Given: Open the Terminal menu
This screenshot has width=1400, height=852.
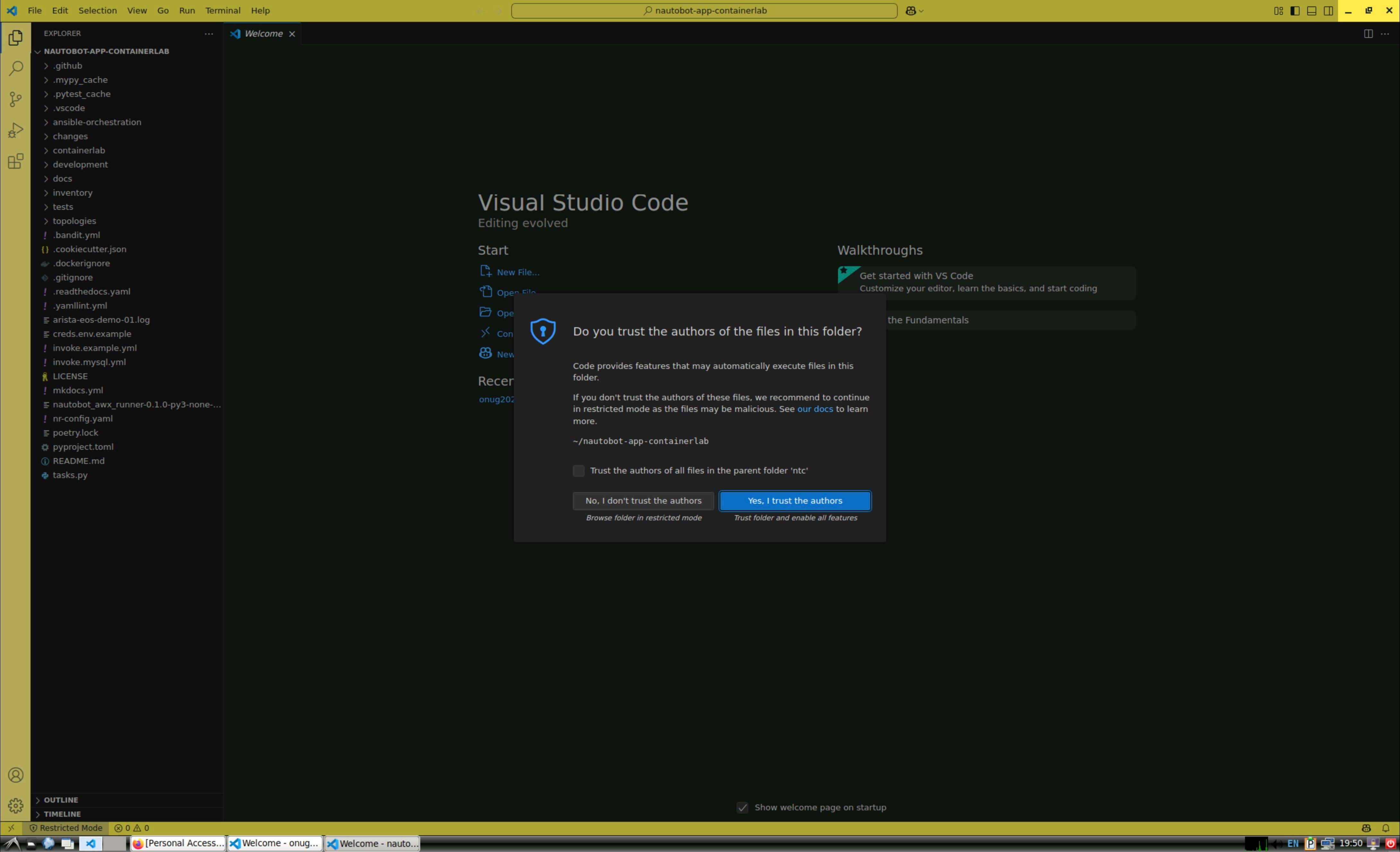Looking at the screenshot, I should point(223,11).
